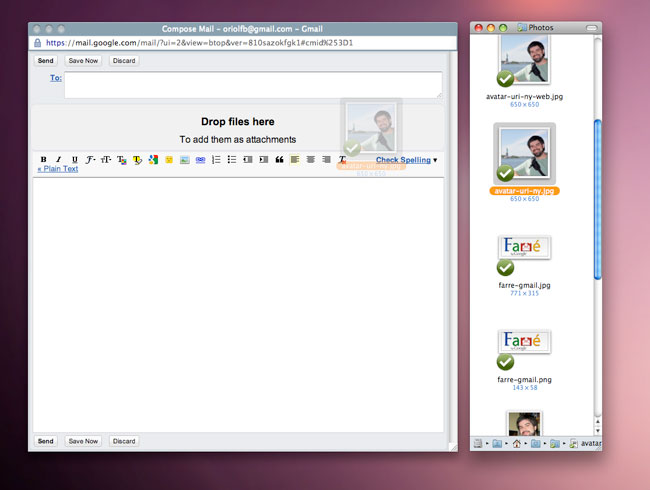The image size is (650, 490).
Task: Open the text highlight color picker
Action: 137,160
